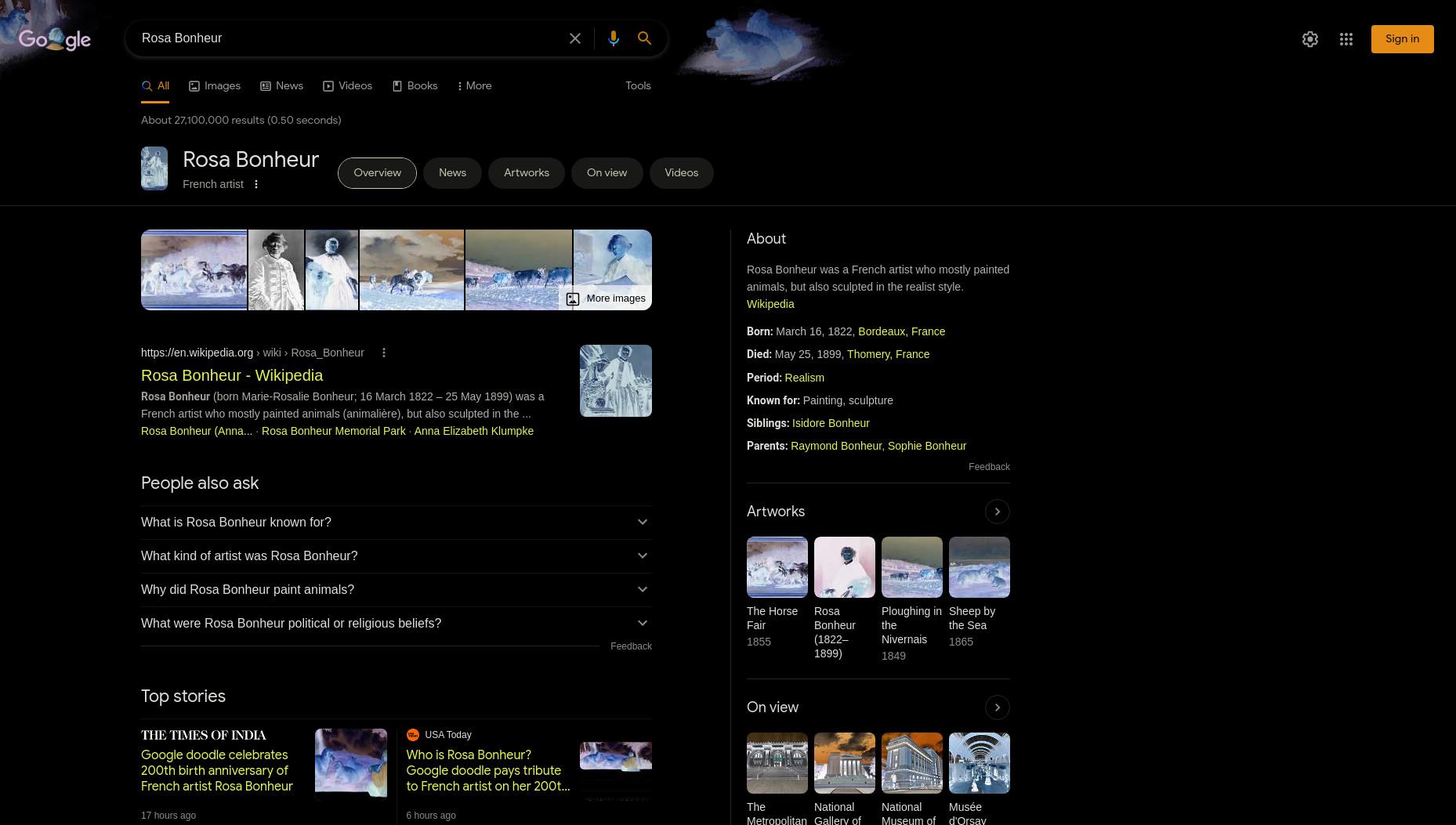Image resolution: width=1456 pixels, height=825 pixels.
Task: Click the magnifying glass search icon
Action: click(x=644, y=38)
